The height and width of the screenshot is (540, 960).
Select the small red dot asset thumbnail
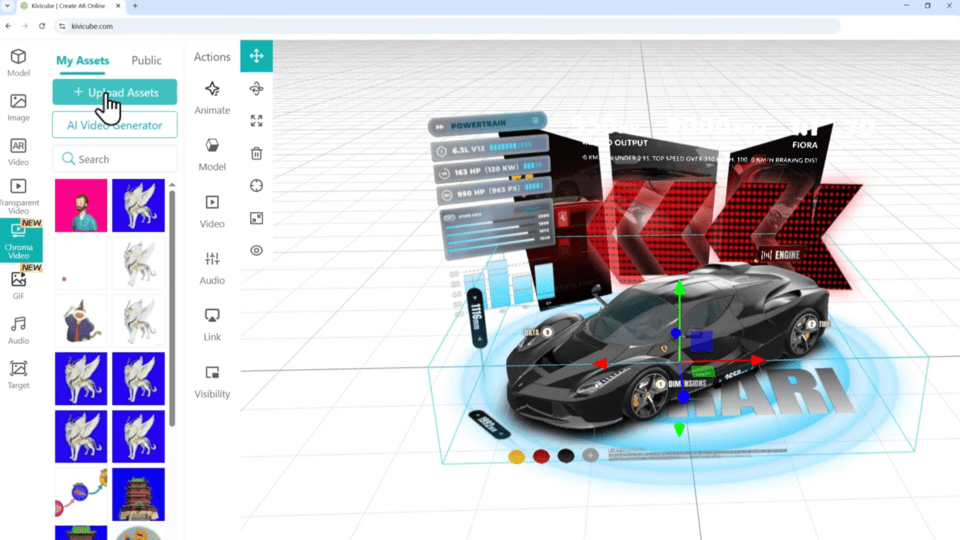pos(81,263)
